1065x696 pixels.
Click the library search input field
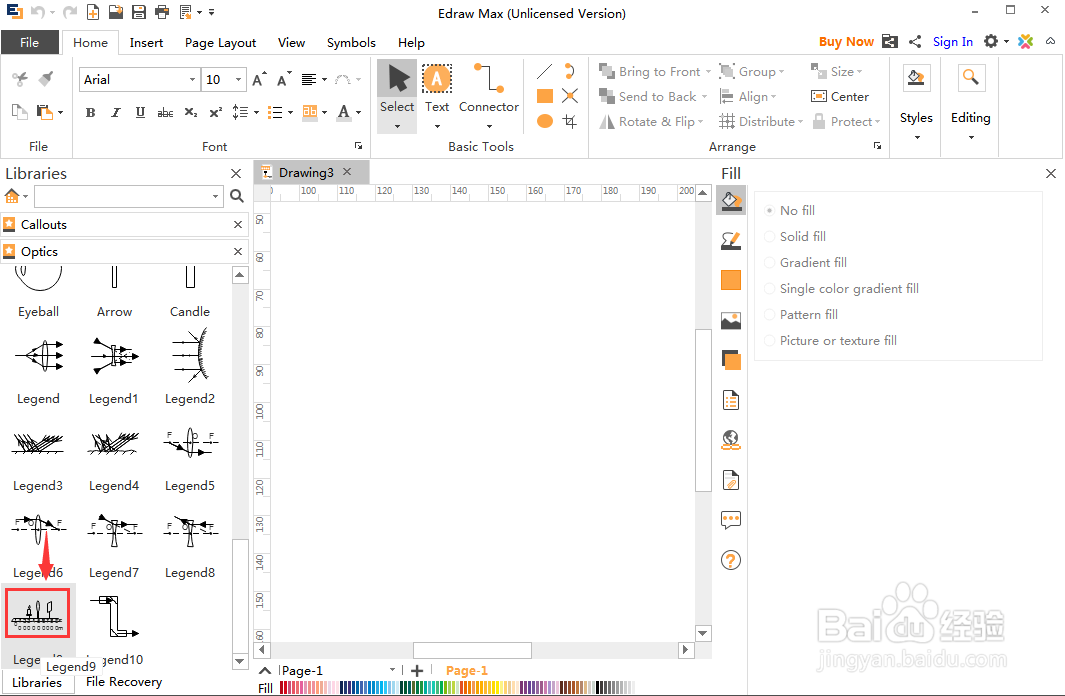point(122,196)
